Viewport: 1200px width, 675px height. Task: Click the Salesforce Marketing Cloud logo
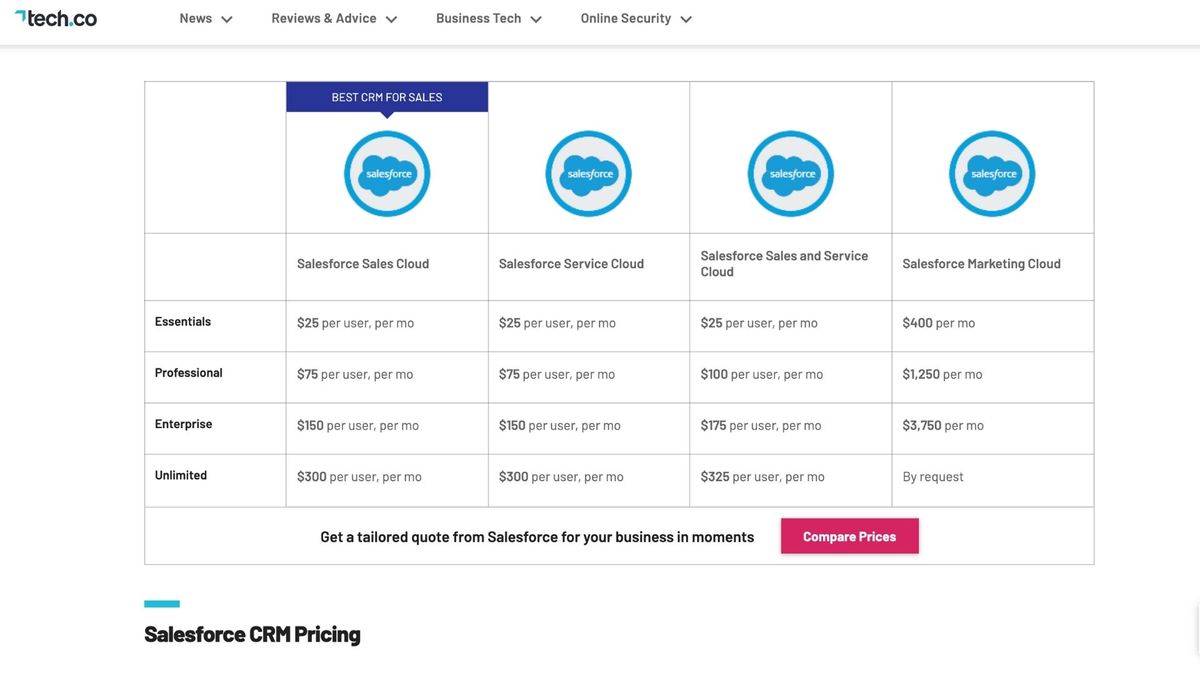click(x=992, y=173)
